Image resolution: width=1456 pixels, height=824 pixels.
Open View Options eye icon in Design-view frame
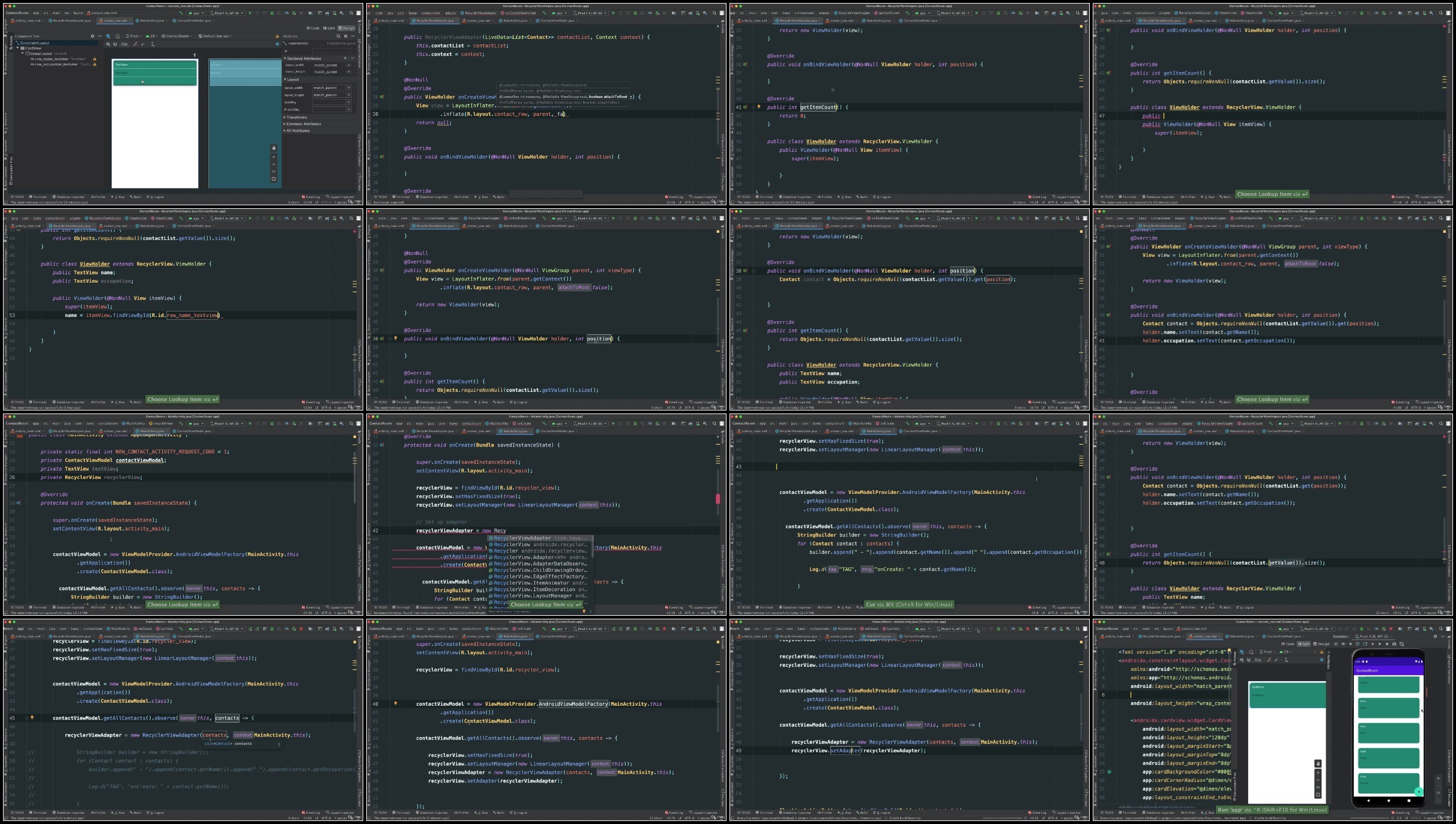(108, 44)
